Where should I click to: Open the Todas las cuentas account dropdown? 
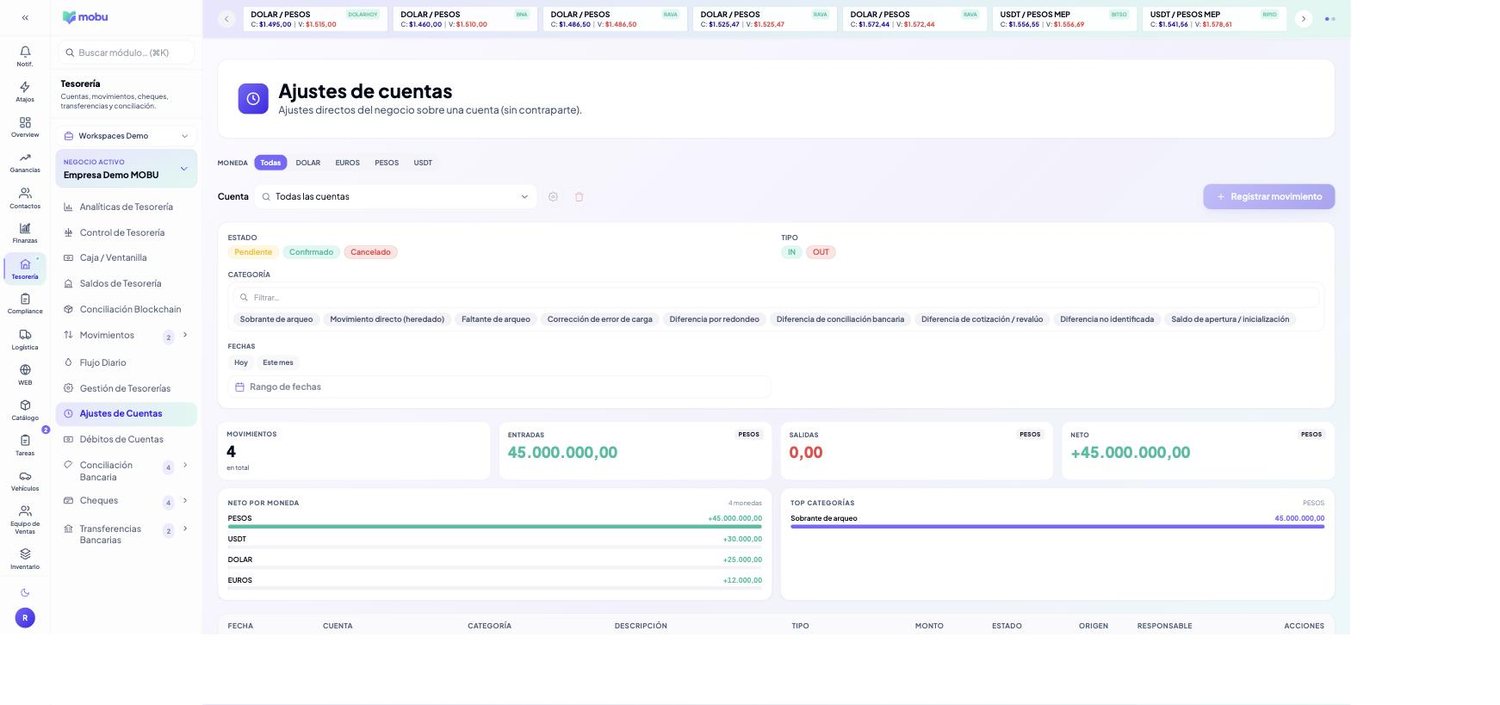[396, 197]
